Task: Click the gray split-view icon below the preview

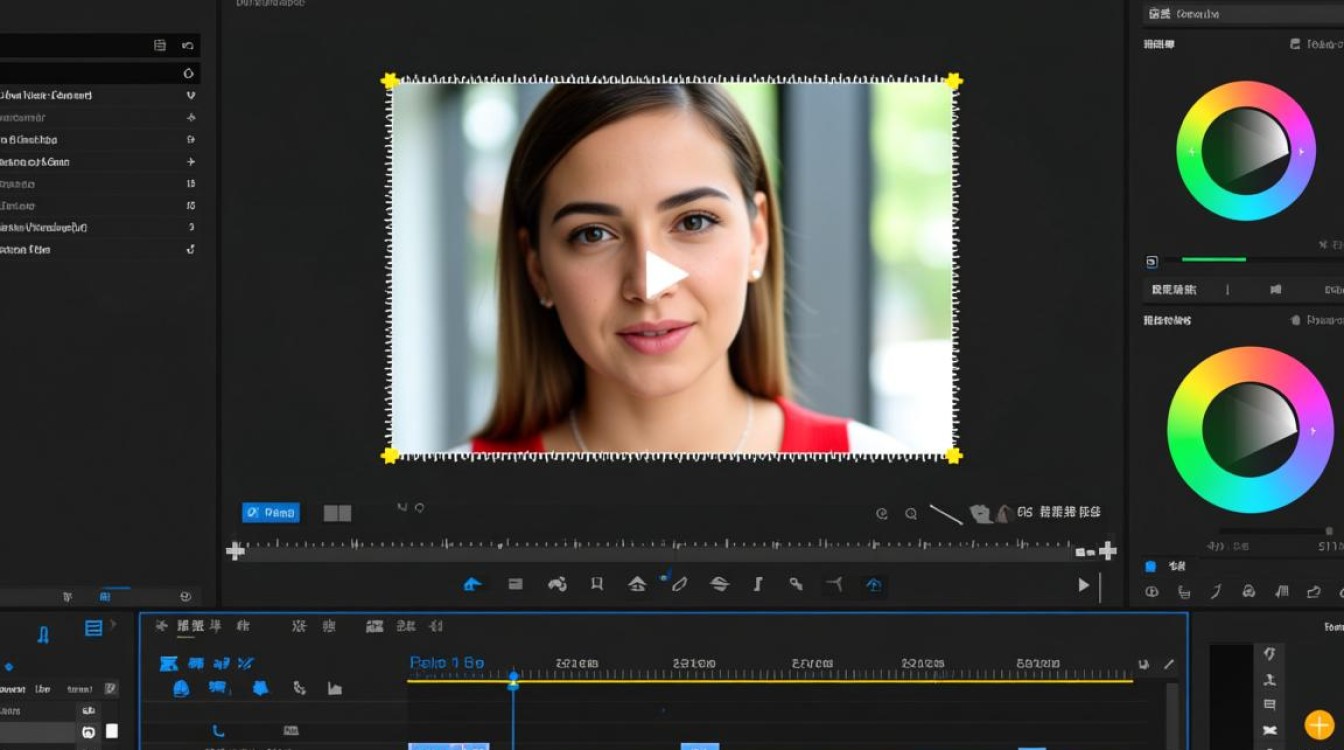Action: click(337, 513)
